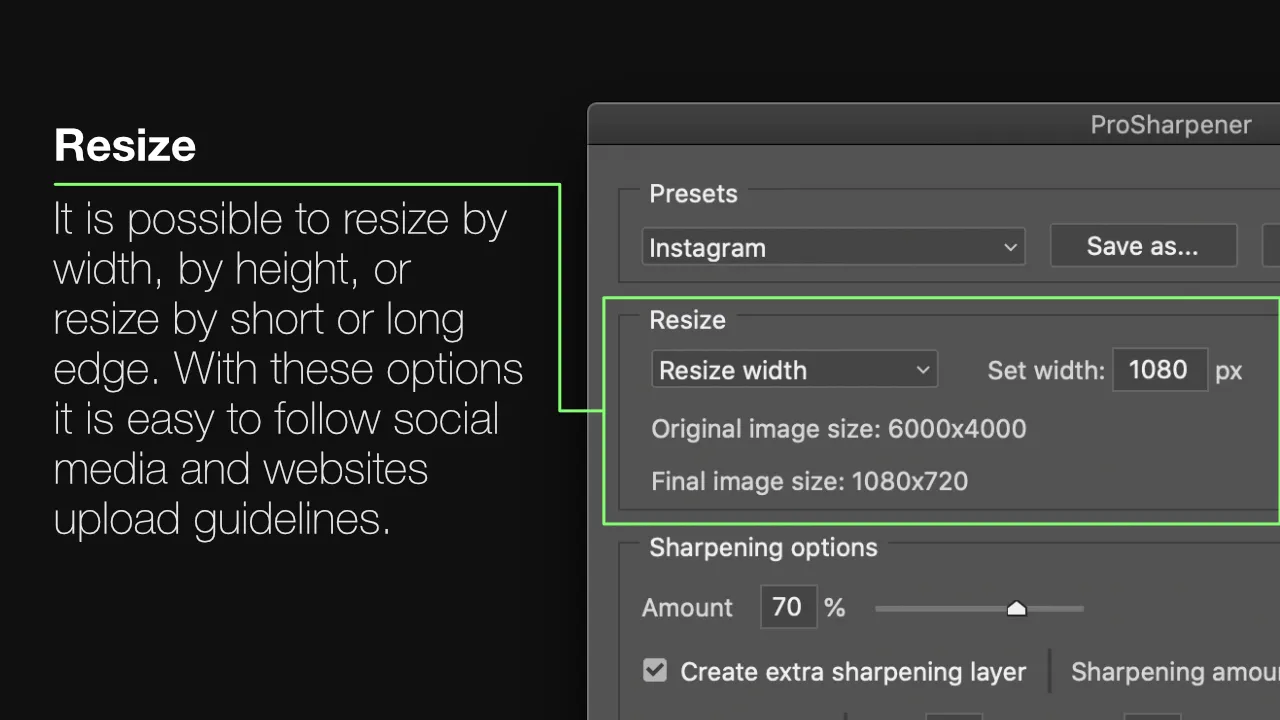The width and height of the screenshot is (1280, 720).
Task: Select the Set width value of 1080
Action: [1160, 370]
